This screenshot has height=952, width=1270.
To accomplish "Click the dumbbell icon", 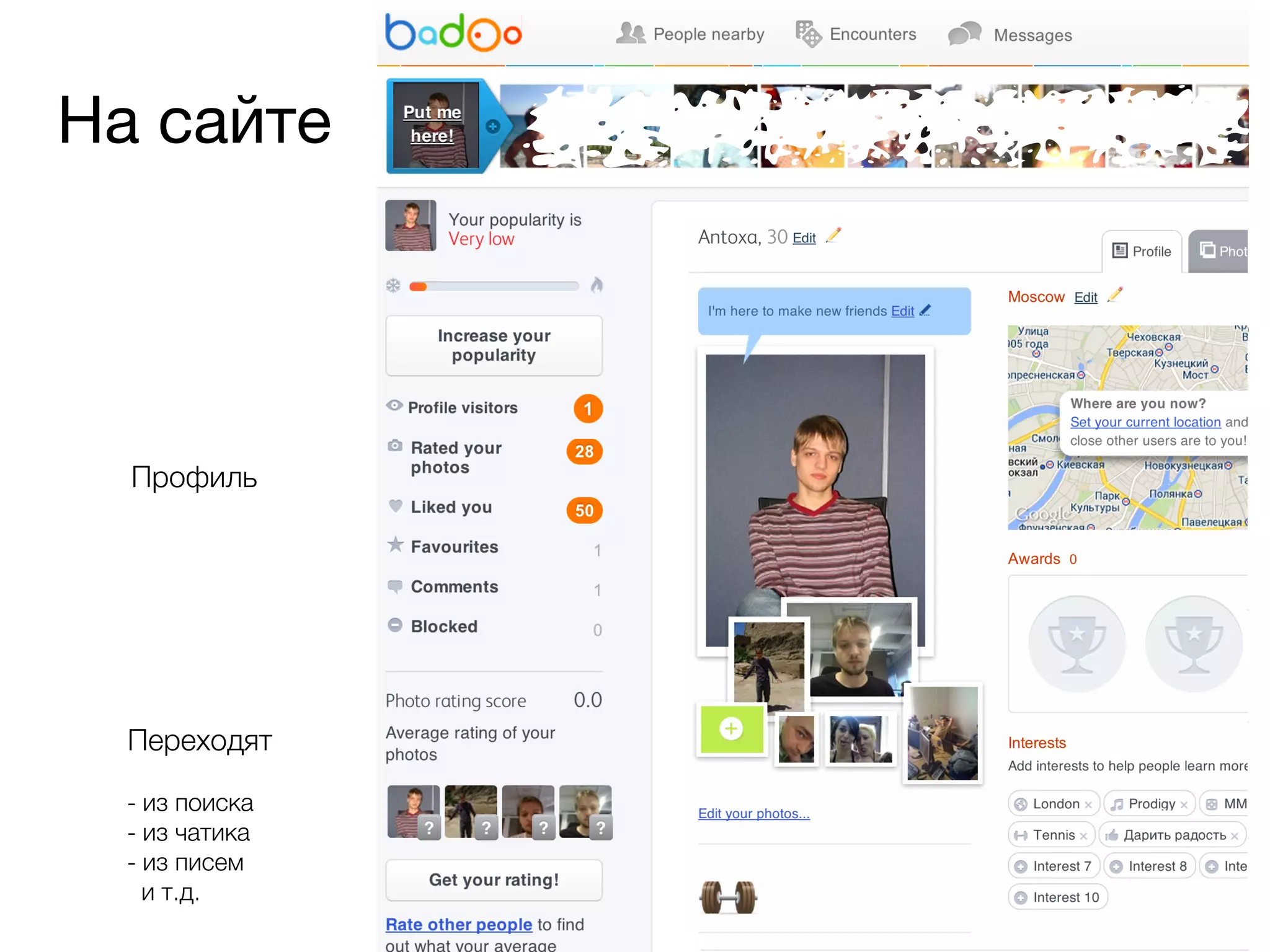I will 729,897.
